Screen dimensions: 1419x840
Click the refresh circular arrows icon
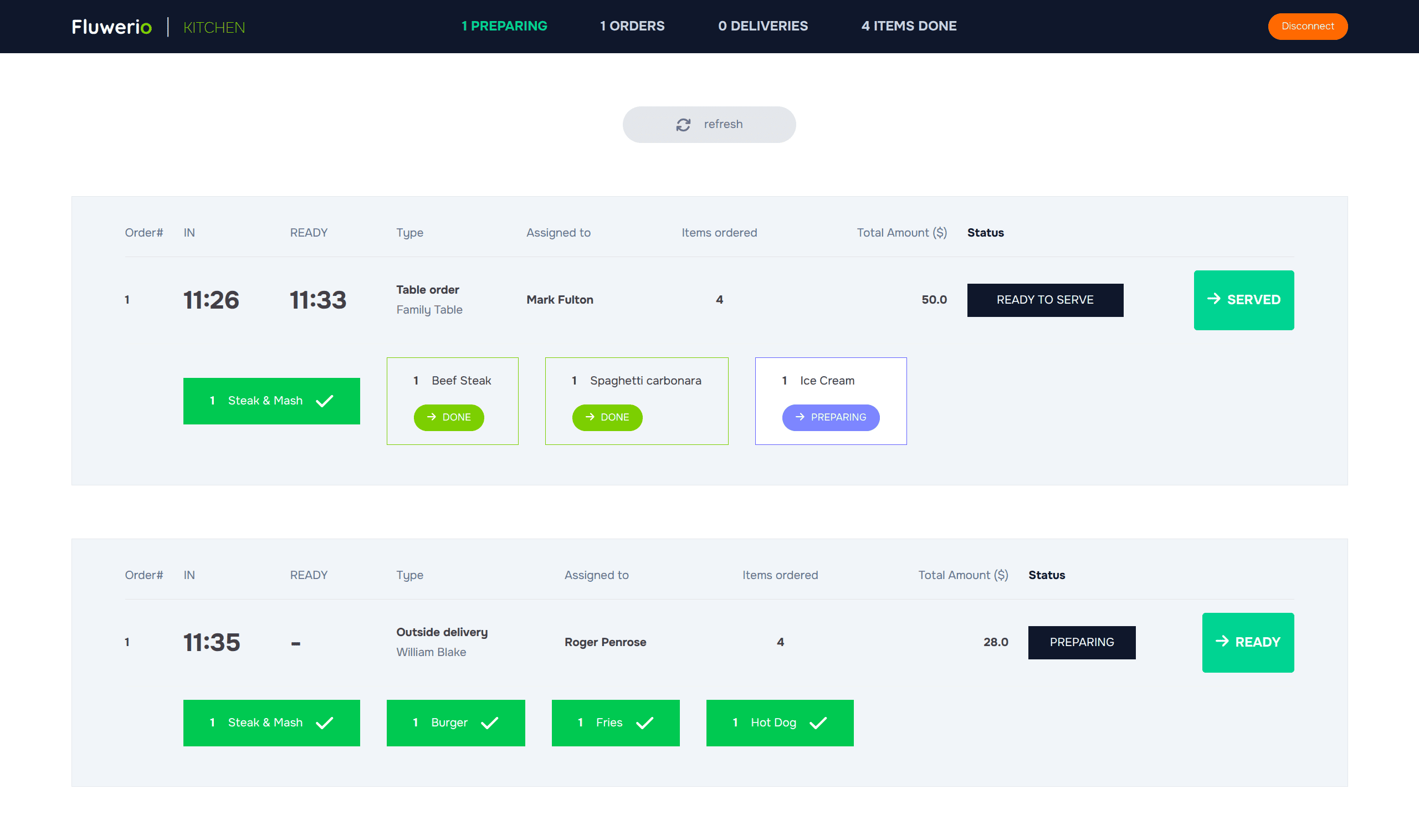[x=683, y=125]
